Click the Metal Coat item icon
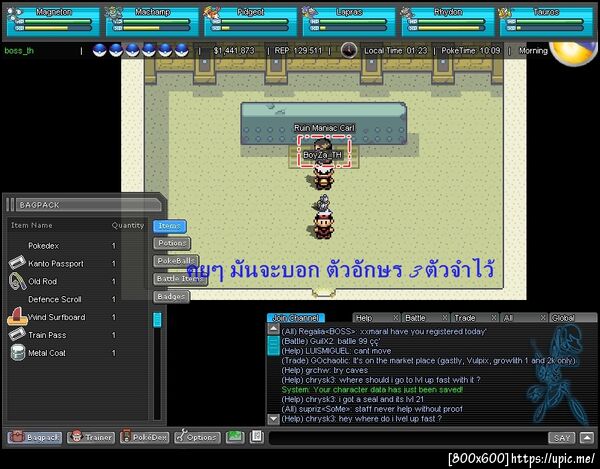The width and height of the screenshot is (600, 469). (18, 353)
